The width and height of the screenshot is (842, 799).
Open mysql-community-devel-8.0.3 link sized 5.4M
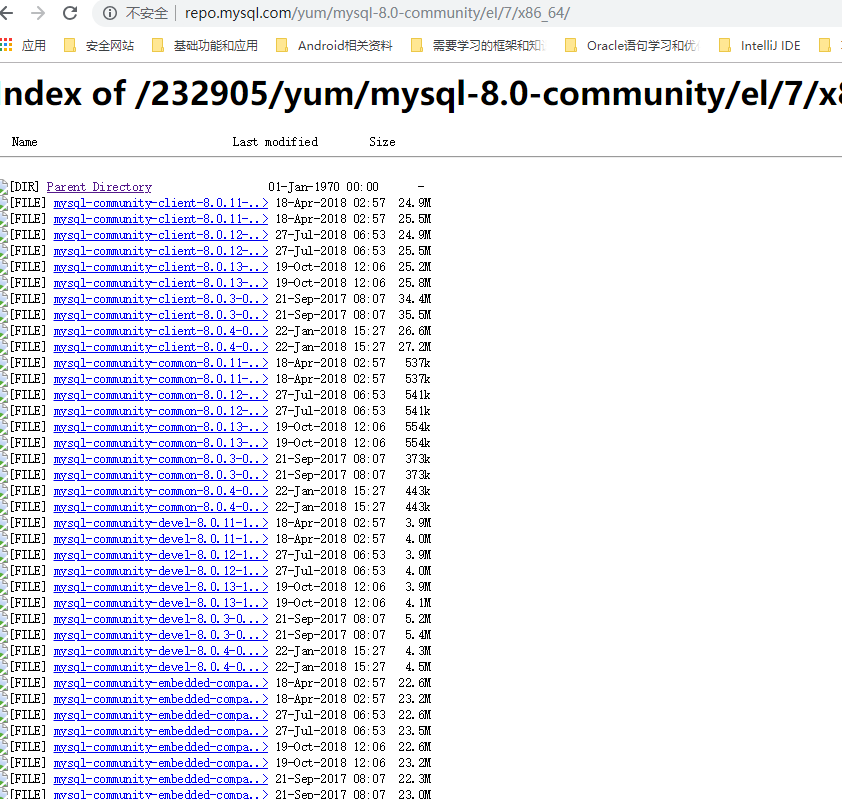point(161,635)
